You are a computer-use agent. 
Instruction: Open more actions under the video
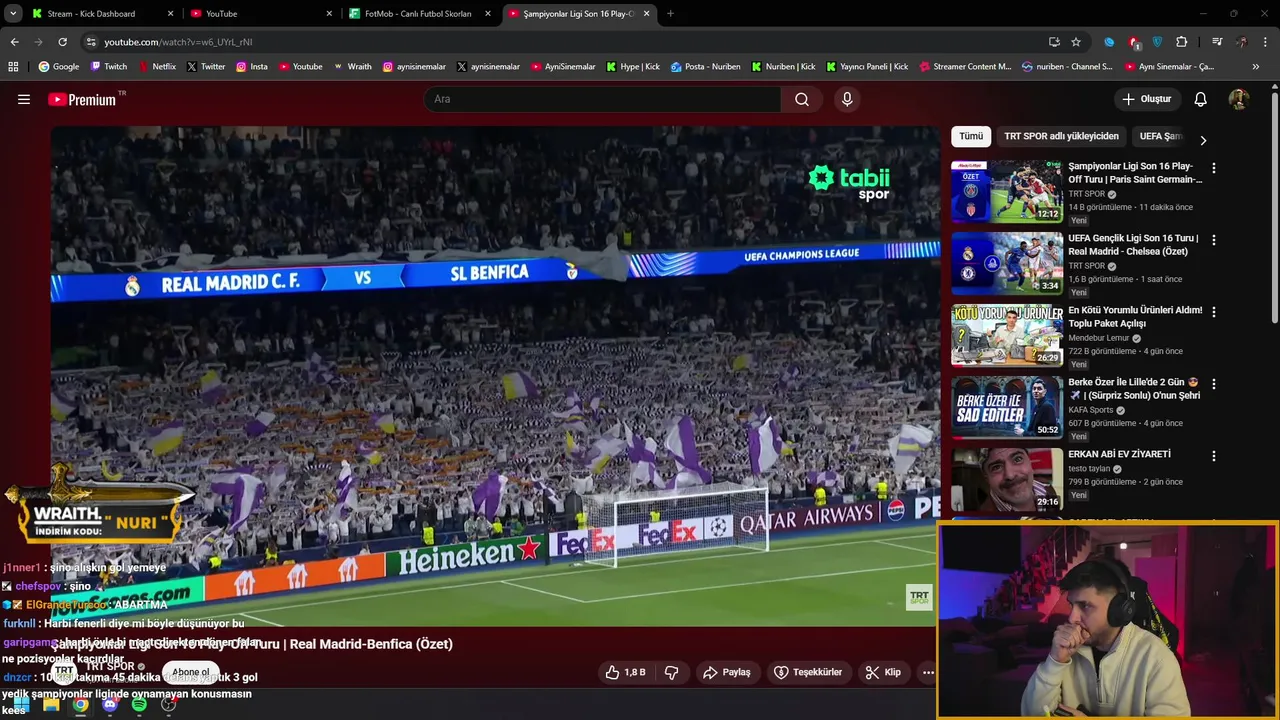point(928,672)
